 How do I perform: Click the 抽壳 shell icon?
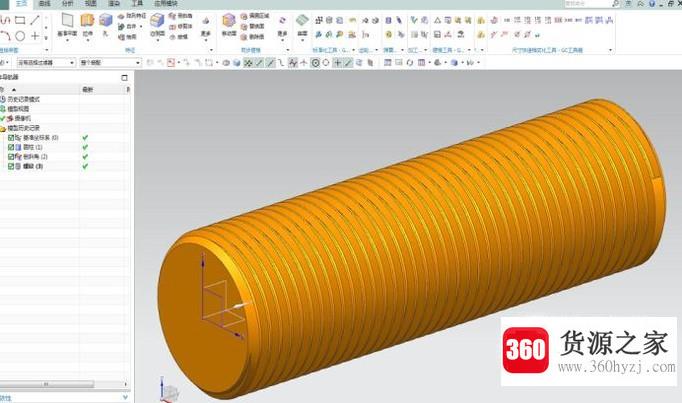click(121, 37)
